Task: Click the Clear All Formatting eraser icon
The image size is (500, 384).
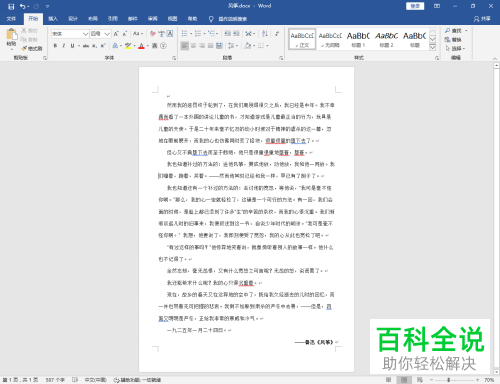Action: (x=153, y=34)
